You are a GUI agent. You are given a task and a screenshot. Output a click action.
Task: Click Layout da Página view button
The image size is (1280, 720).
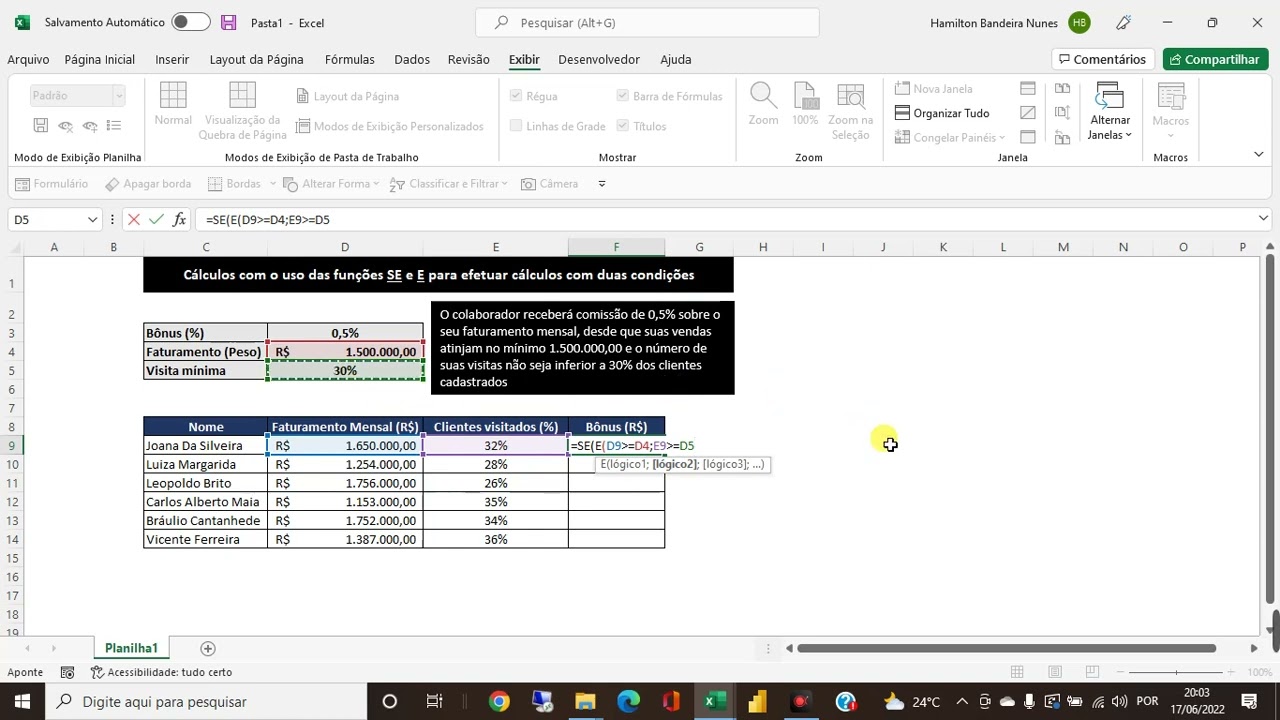tap(347, 96)
